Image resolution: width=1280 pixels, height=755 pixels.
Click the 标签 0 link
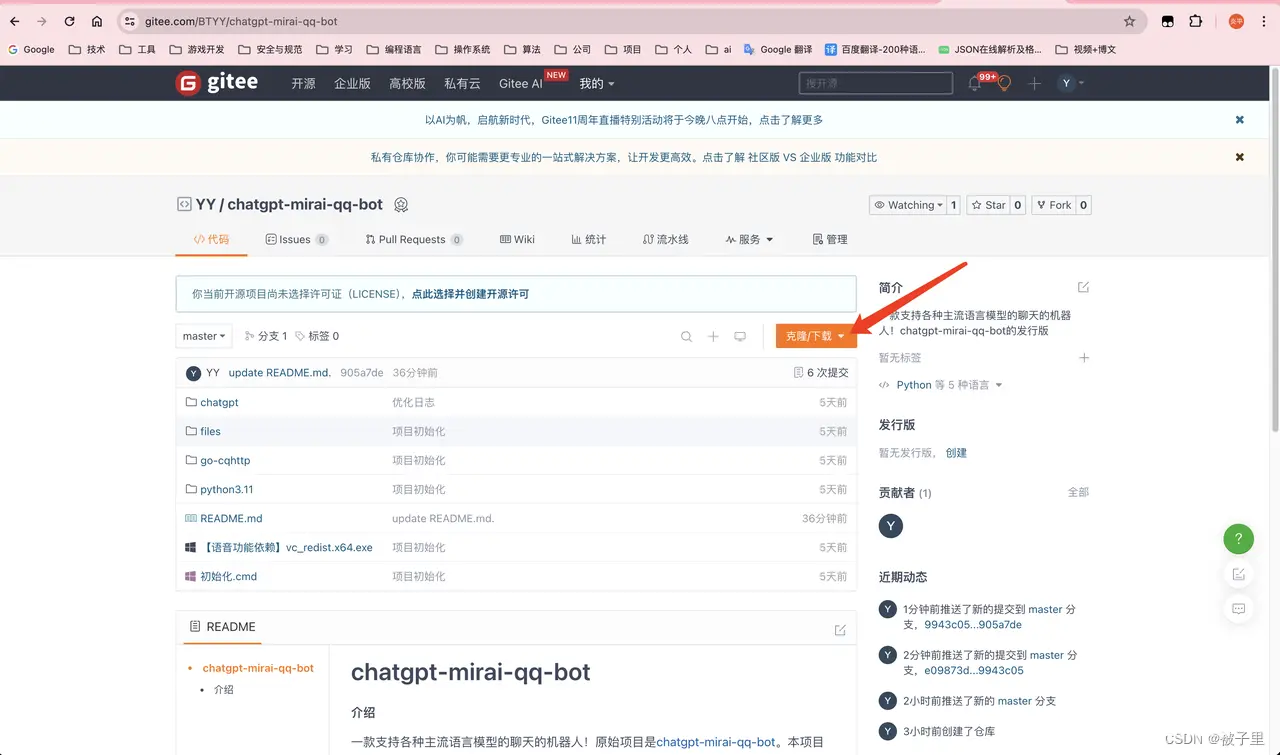coord(317,336)
